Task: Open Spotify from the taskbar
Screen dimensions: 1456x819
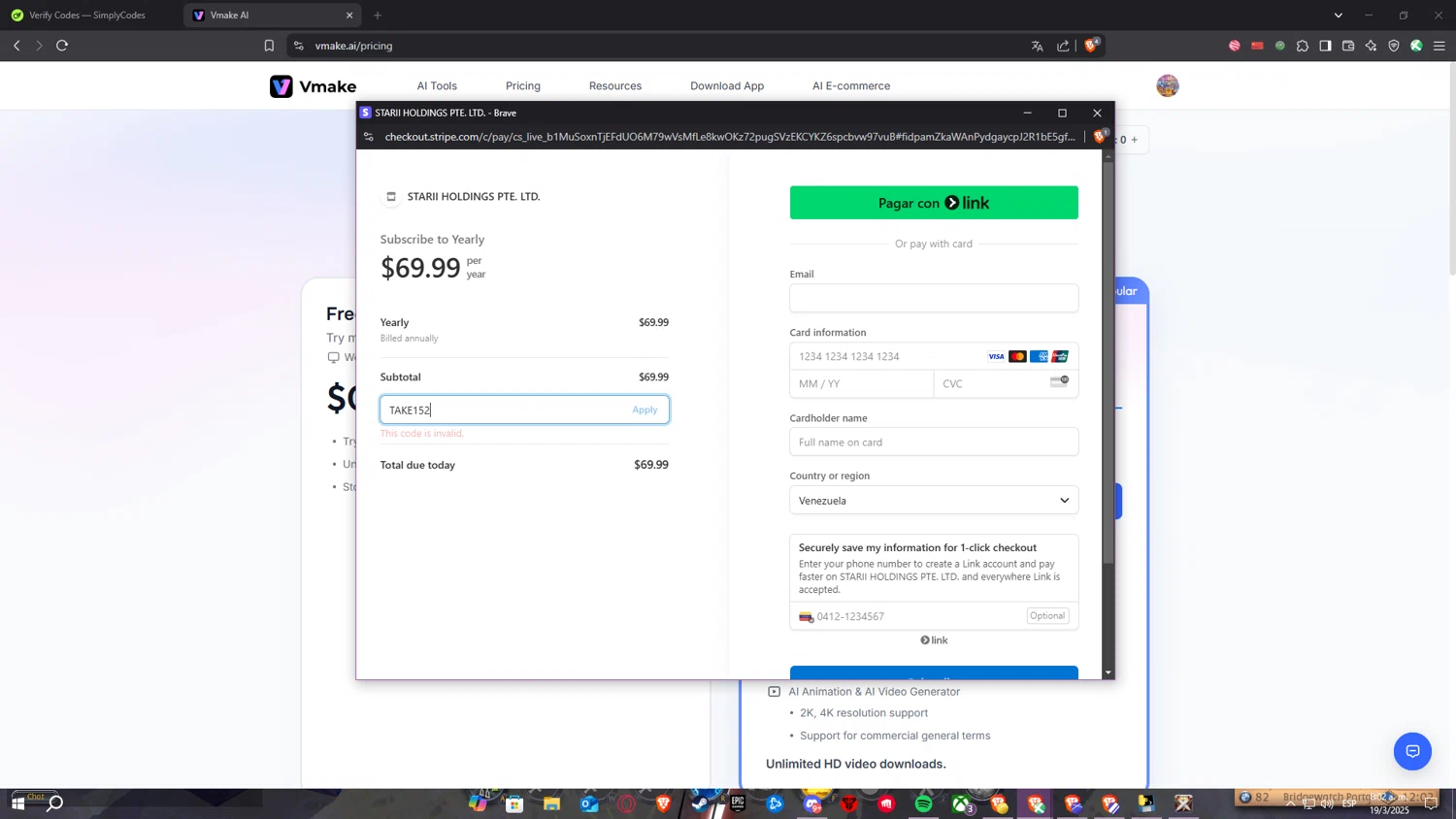Action: coord(923,803)
